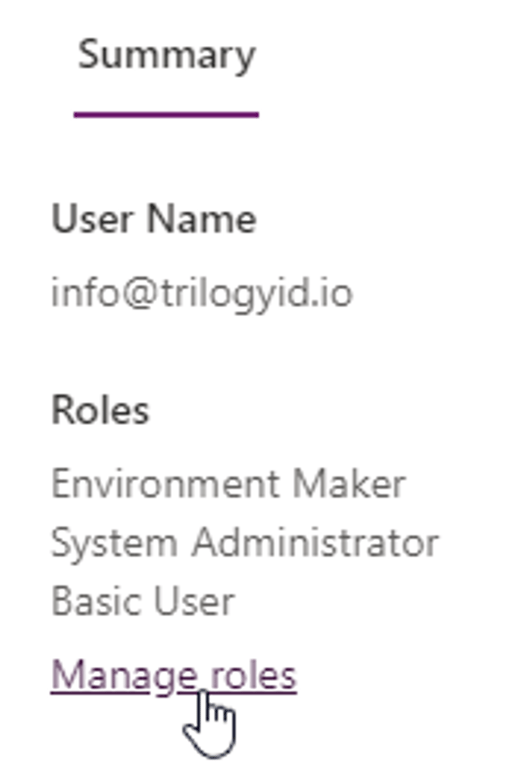Click the System Administrator role entry
506x768 pixels.
(x=245, y=544)
